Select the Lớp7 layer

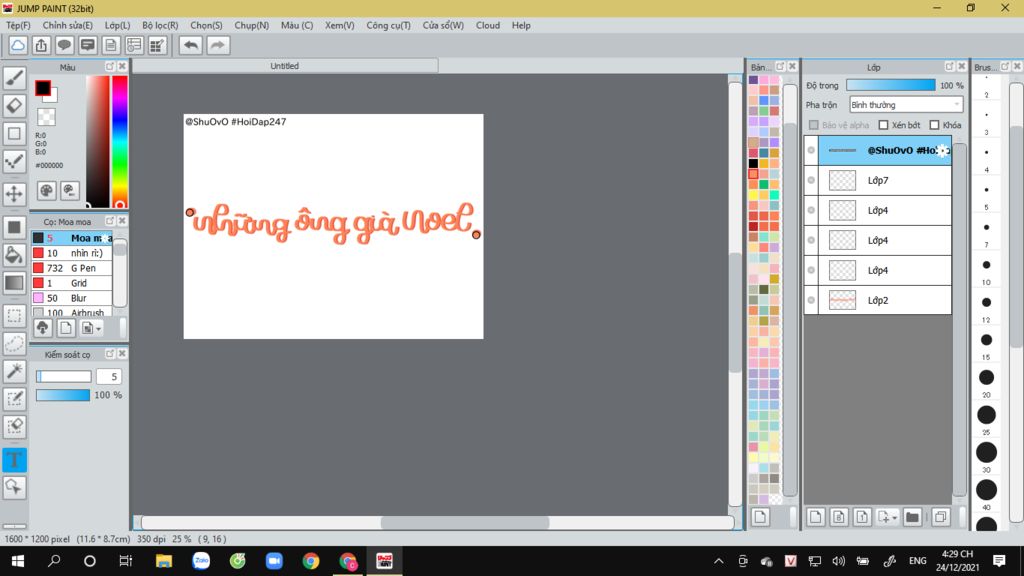885,180
